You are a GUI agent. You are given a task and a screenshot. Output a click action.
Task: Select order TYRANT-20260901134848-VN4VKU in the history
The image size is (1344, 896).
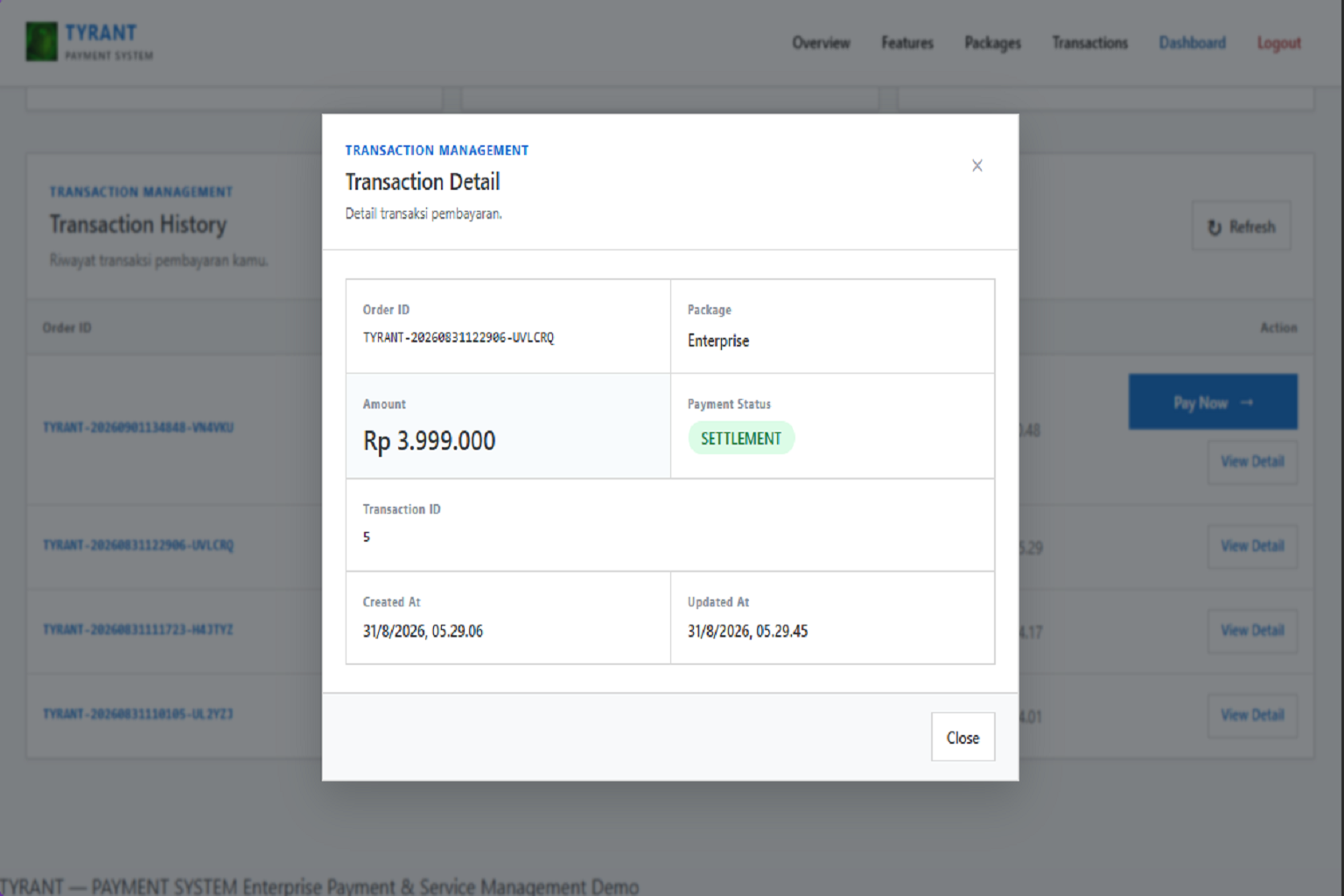[x=138, y=428]
